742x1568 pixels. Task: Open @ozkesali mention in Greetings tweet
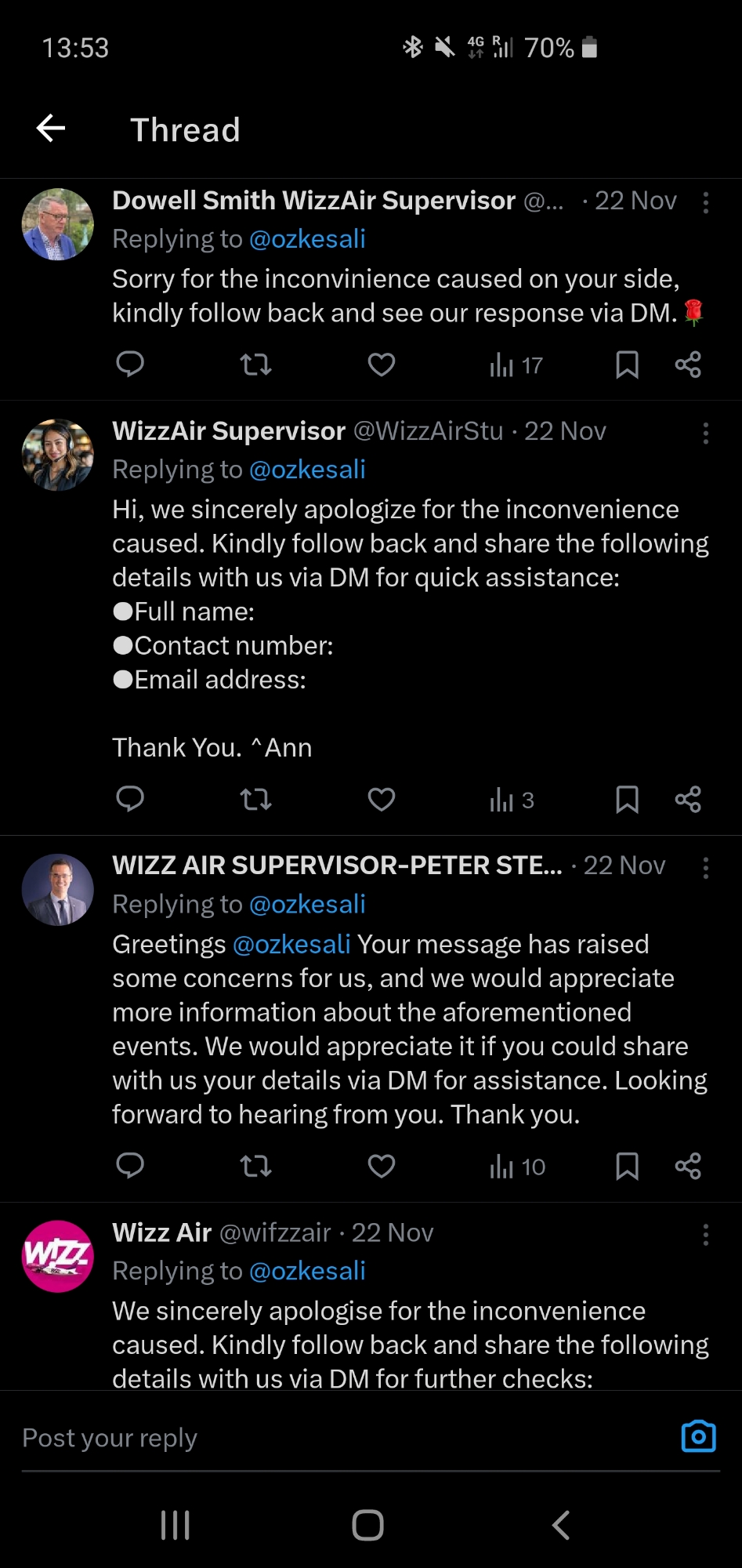pyautogui.click(x=291, y=944)
